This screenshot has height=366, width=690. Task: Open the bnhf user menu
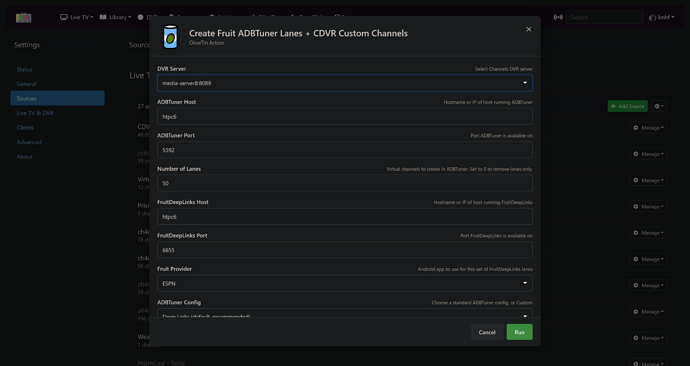click(x=661, y=17)
